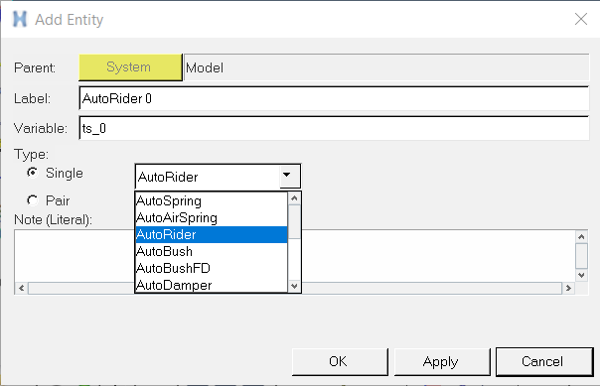Pick AutoBushFD in the dropdown list
The image size is (600, 386).
coord(211,268)
